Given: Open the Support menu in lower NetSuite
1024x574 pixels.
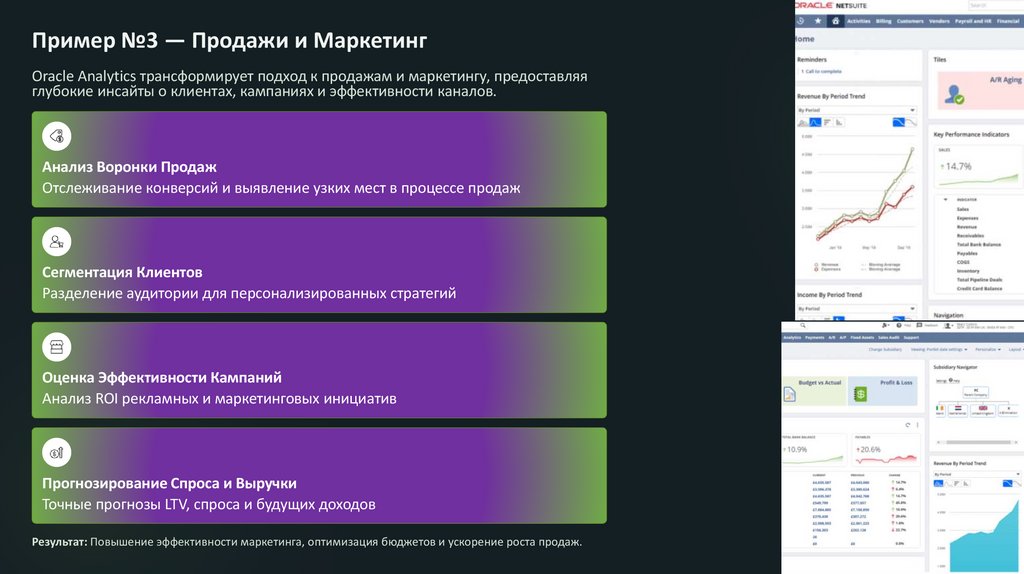Looking at the screenshot, I should coord(911,338).
